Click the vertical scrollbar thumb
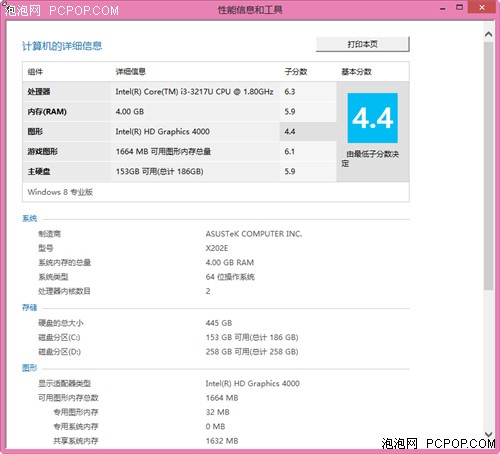The width and height of the screenshot is (500, 454). [x=489, y=166]
